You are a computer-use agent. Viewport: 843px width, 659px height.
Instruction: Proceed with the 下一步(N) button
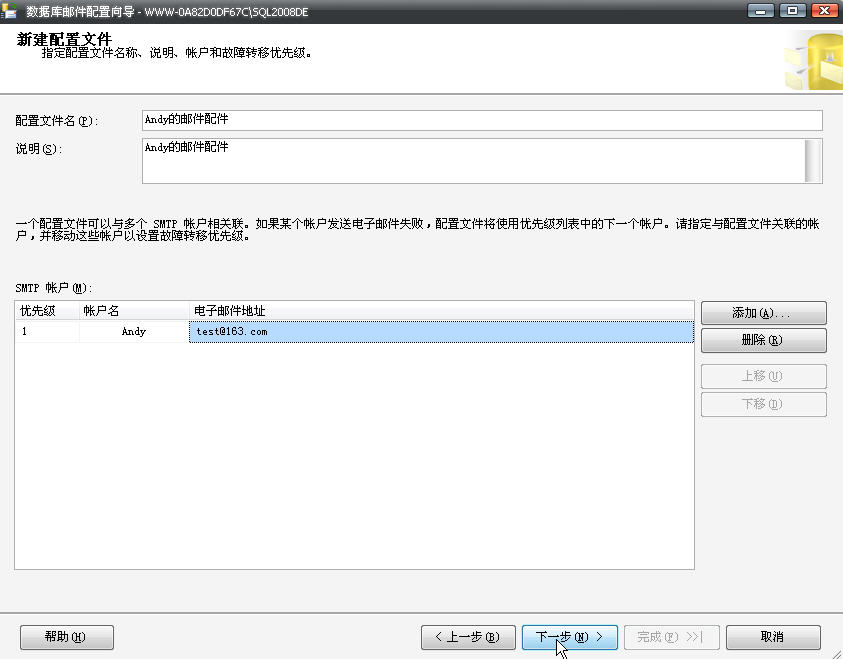point(569,637)
